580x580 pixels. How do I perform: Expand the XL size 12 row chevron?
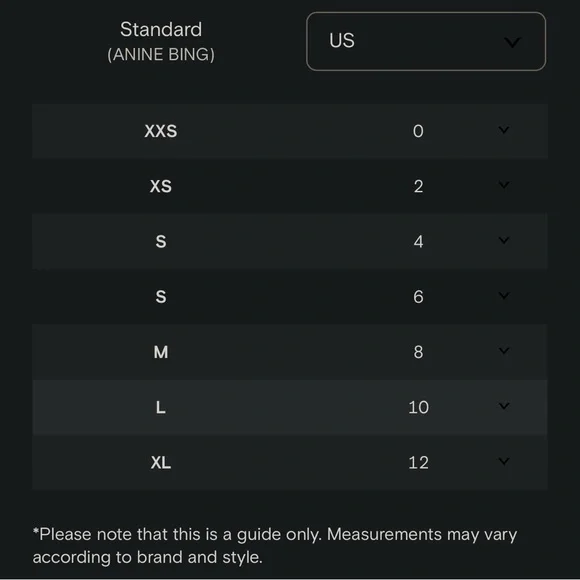503,461
